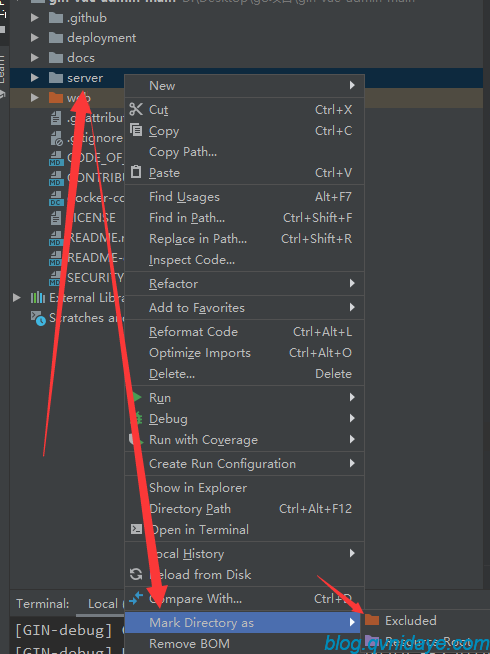Screen dimensions: 490x654
Task: Click the Paste clipboard icon
Action: coord(136,171)
